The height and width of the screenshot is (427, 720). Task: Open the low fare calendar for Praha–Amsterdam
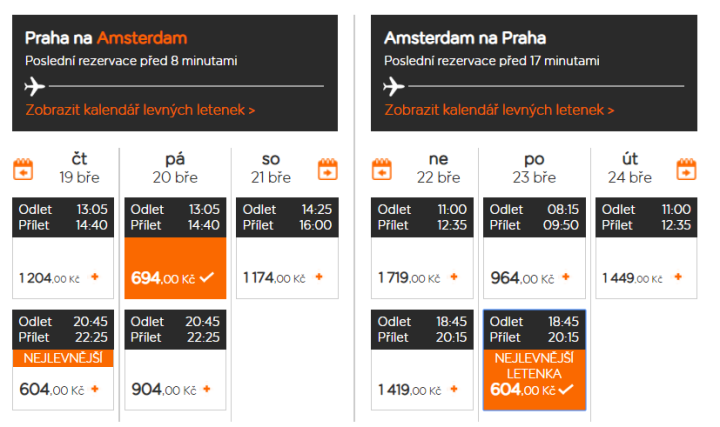pyautogui.click(x=140, y=110)
